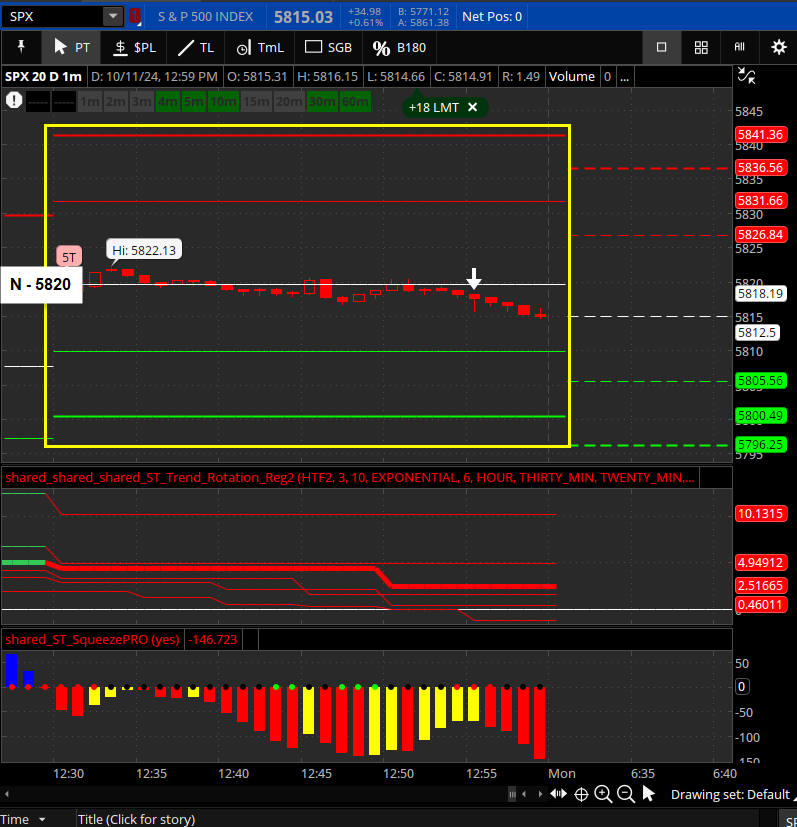Click the SPX symbol input field
Image resolution: width=797 pixels, height=827 pixels.
(53, 16)
